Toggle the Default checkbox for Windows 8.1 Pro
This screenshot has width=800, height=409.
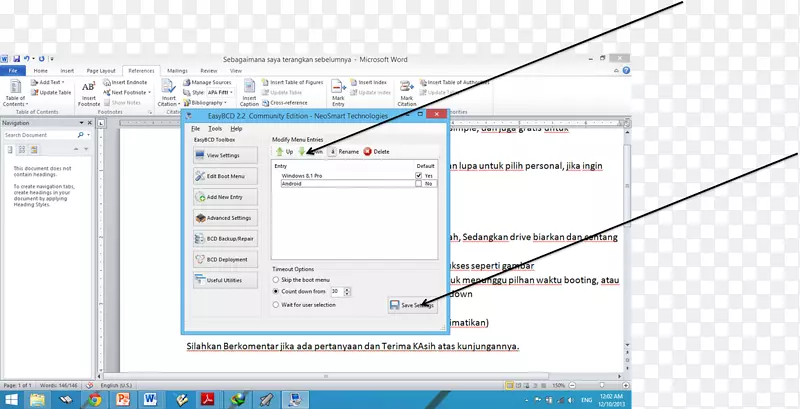pyautogui.click(x=418, y=175)
